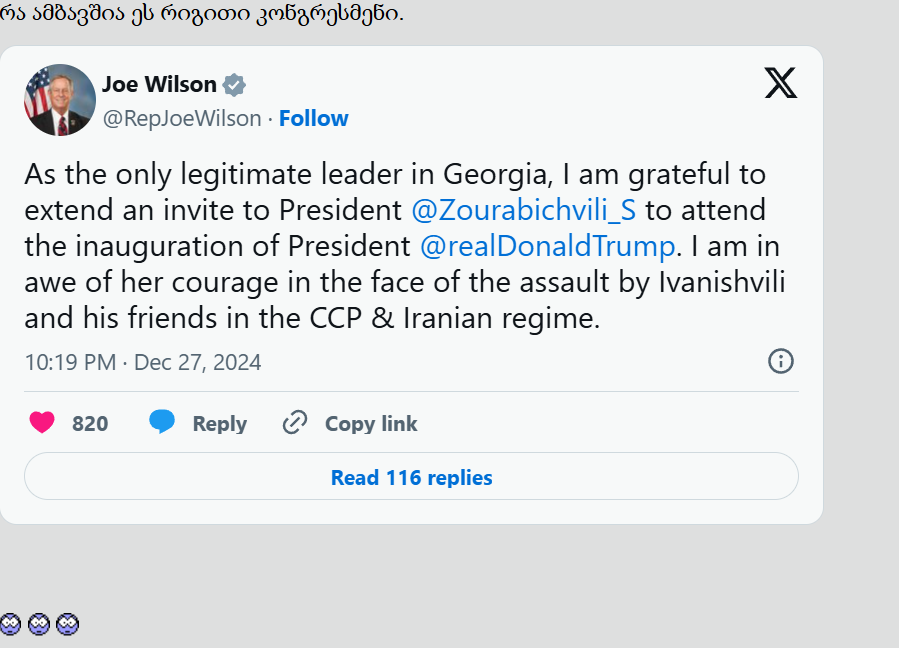Screen dimensions: 899x648
Task: Click the blue reply speech bubble icon
Action: pos(162,423)
